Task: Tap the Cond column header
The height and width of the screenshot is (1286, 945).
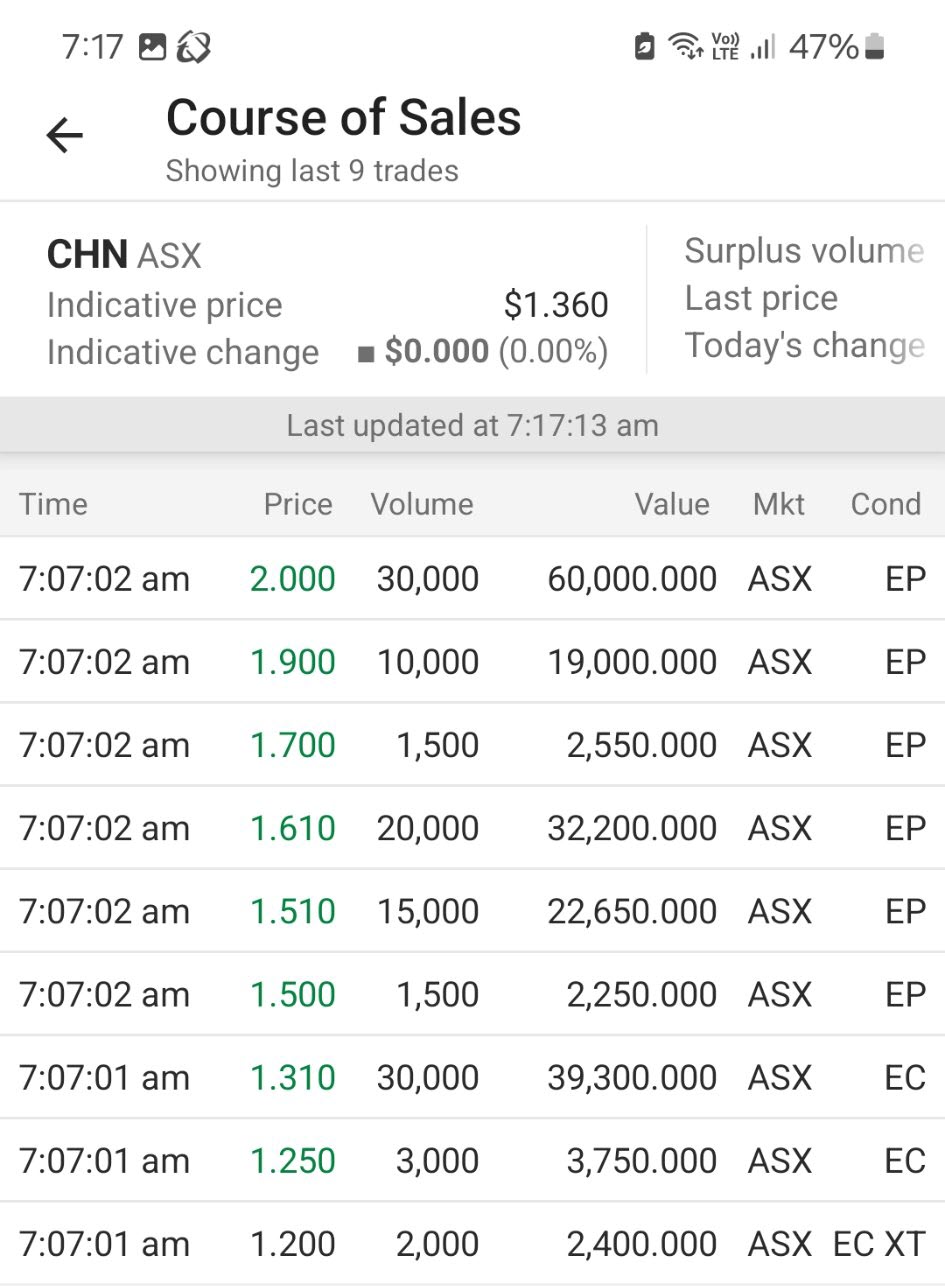Action: pos(885,504)
